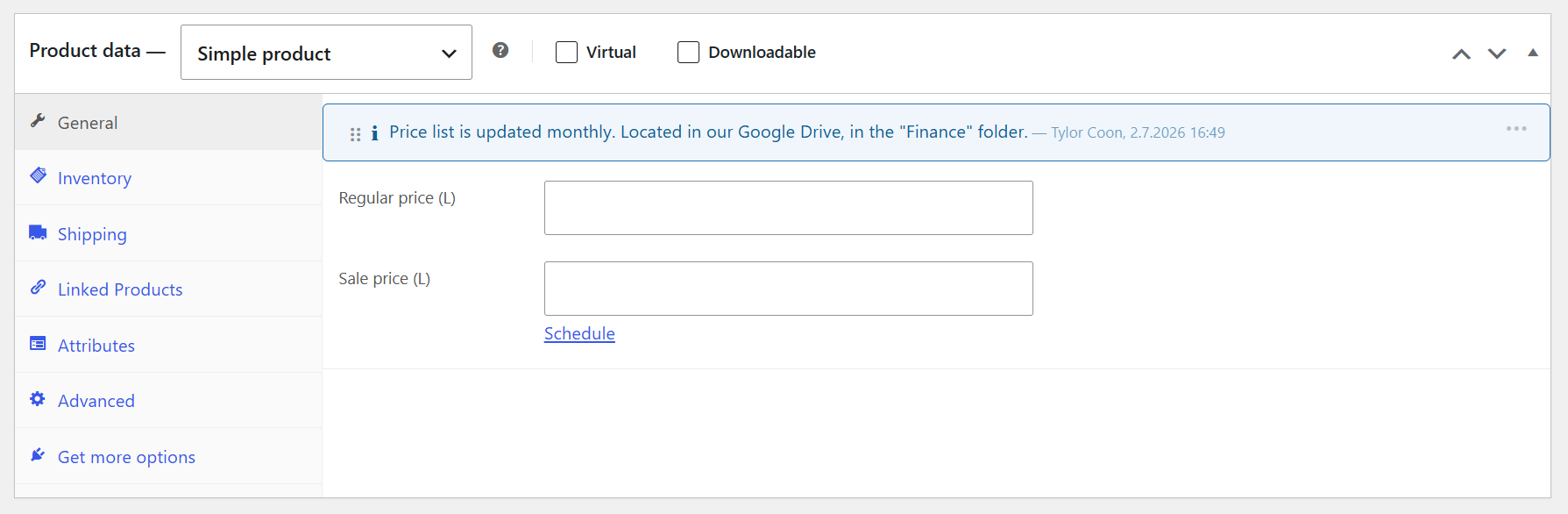Collapse the Product data panel with the triangle
This screenshot has width=1568, height=514.
[1532, 53]
